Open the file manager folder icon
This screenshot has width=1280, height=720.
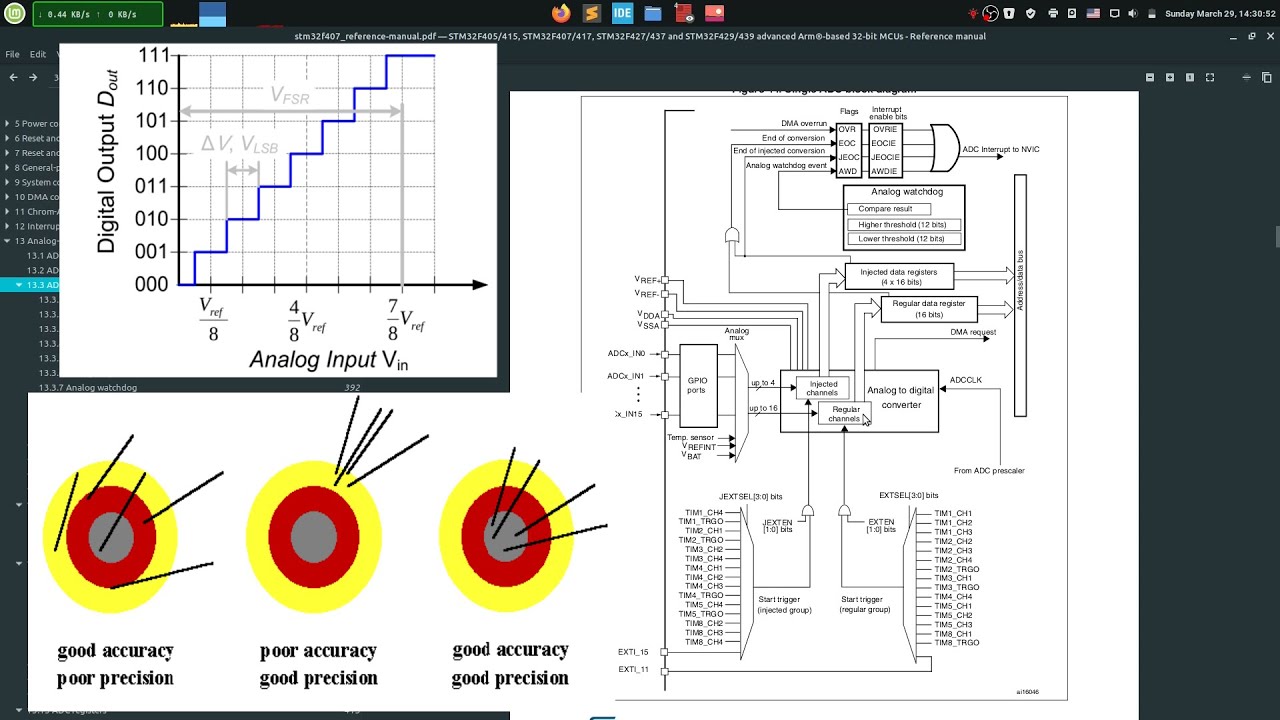point(653,13)
